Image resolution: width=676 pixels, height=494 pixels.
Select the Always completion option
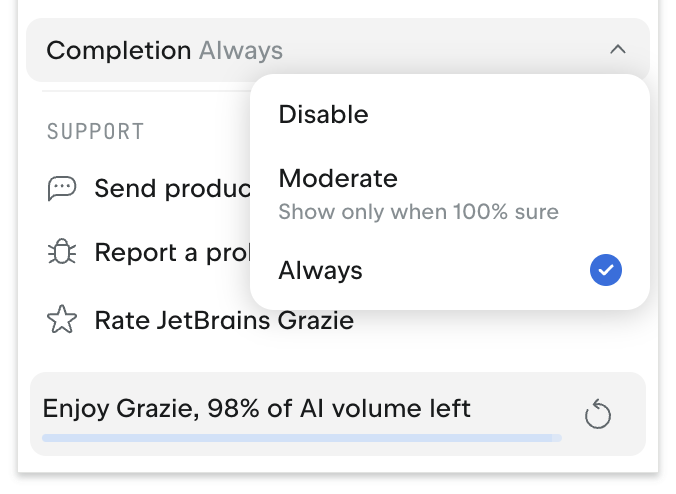321,270
